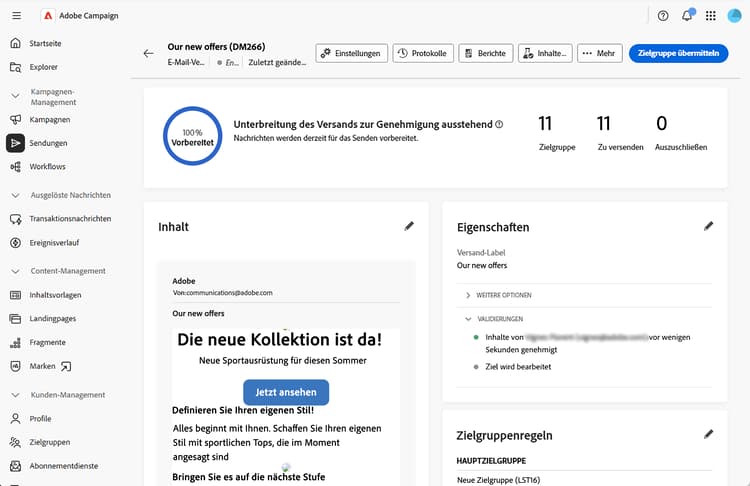Click the Our new offers (DM266) title
Image resolution: width=750 pixels, height=486 pixels.
click(216, 47)
